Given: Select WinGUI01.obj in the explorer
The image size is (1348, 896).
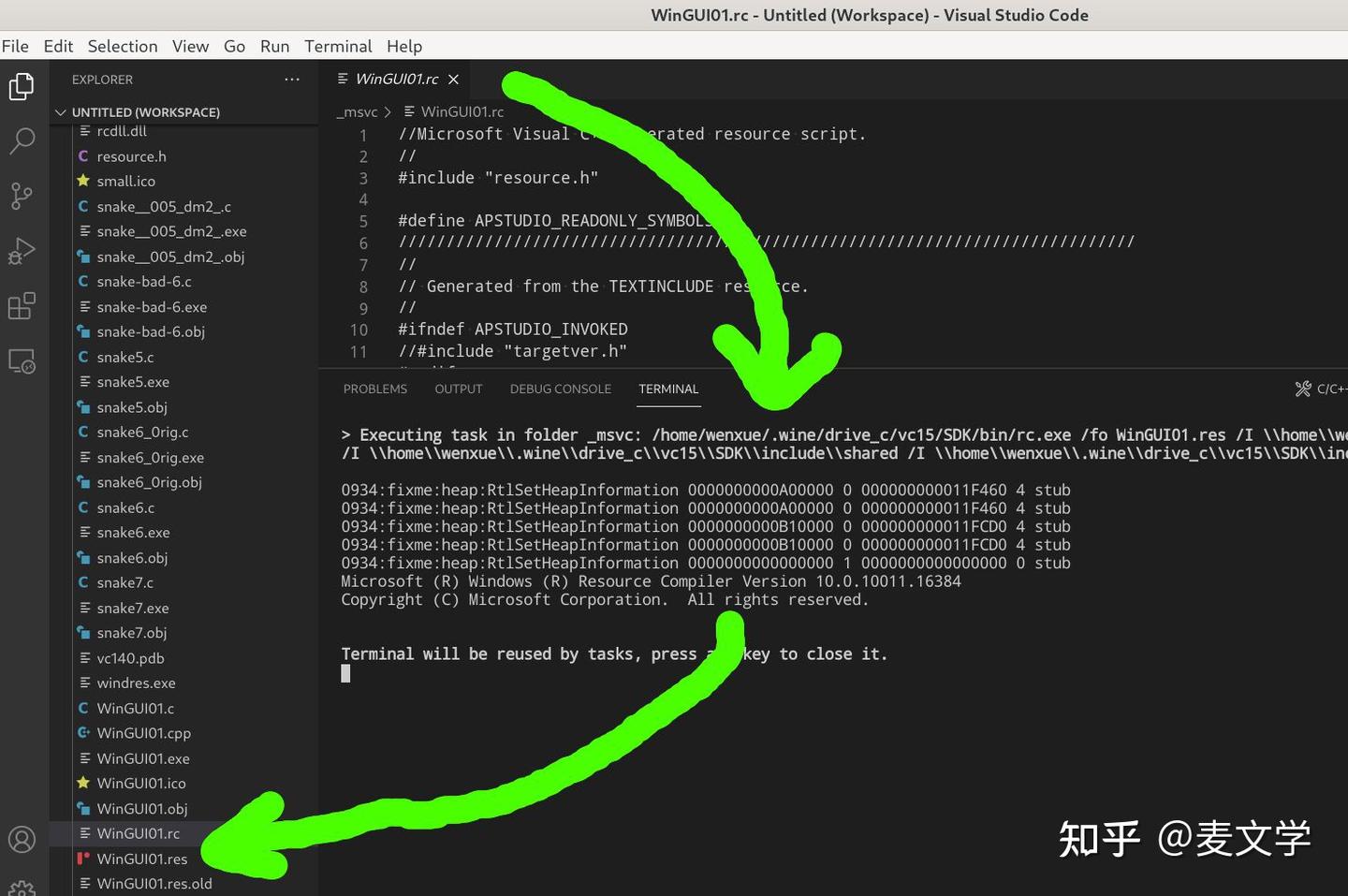Looking at the screenshot, I should 141,809.
